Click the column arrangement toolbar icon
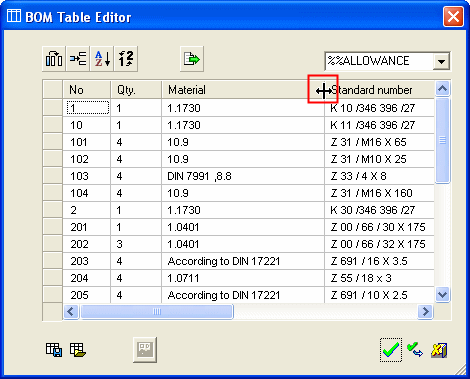The image size is (470, 379). pos(54,59)
